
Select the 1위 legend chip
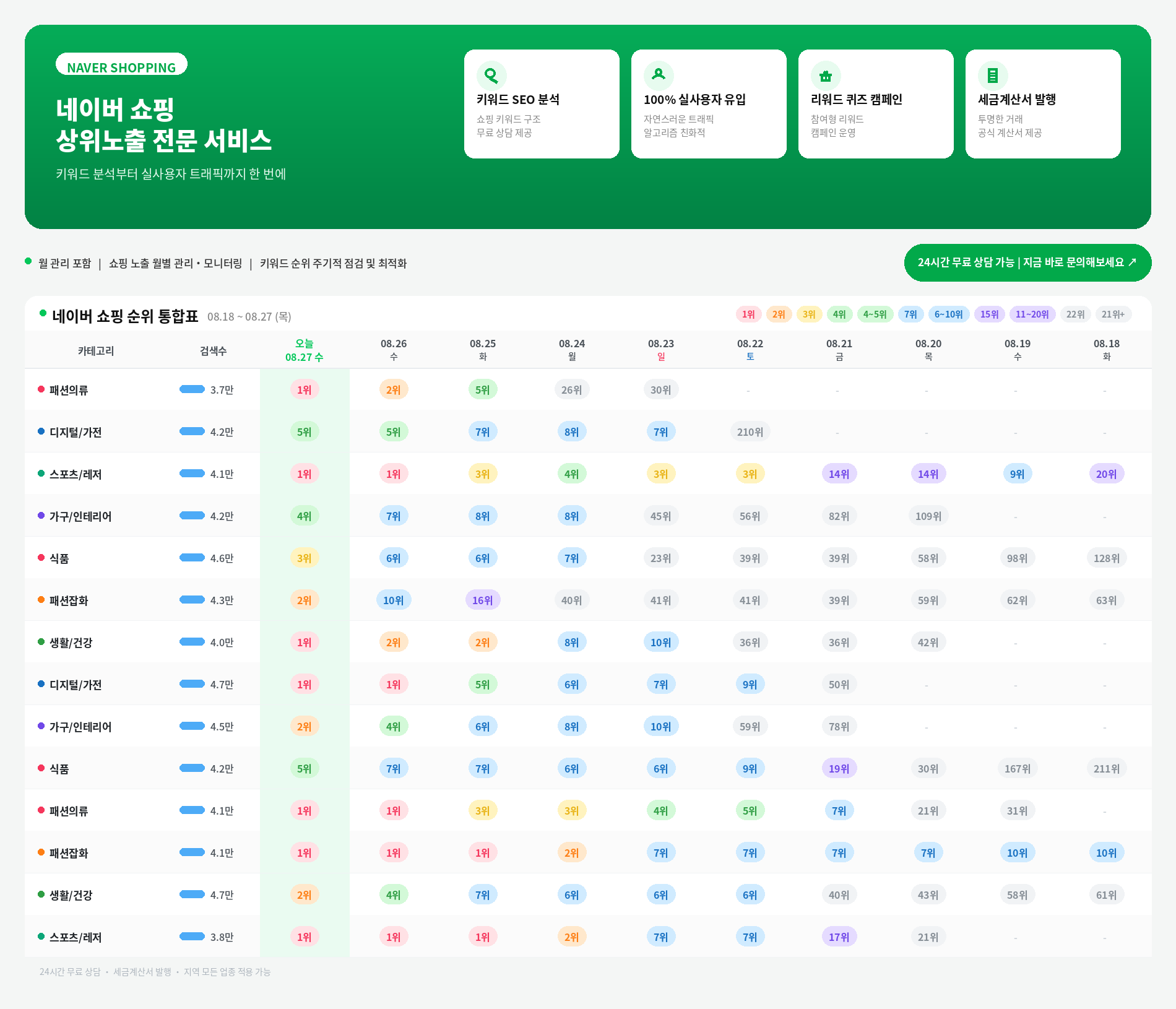pyautogui.click(x=748, y=314)
